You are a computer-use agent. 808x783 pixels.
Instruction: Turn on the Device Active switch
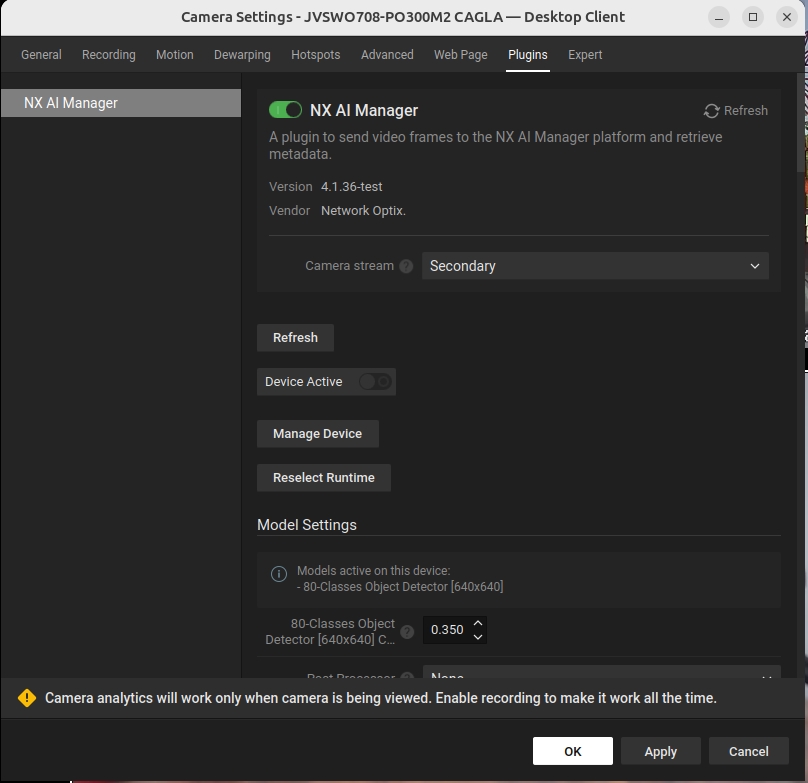[x=375, y=382]
